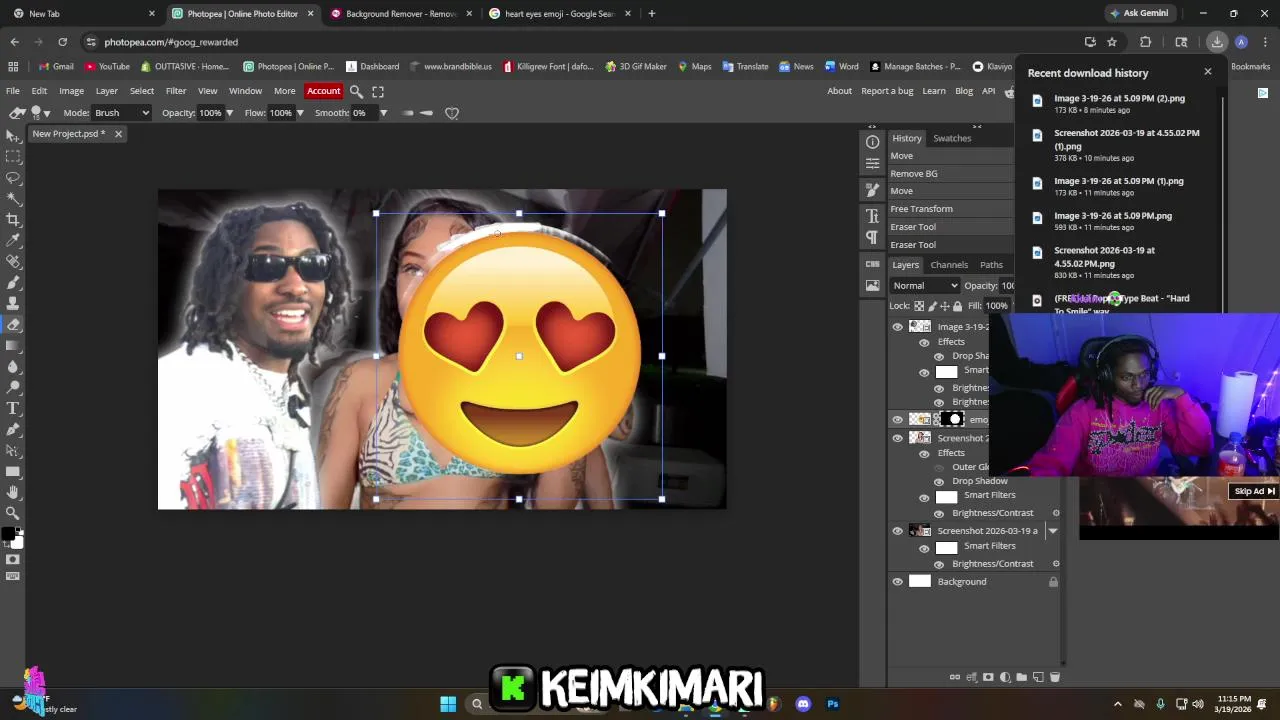Open Ask Gemini in Chrome
1280x720 pixels.
click(x=1139, y=13)
